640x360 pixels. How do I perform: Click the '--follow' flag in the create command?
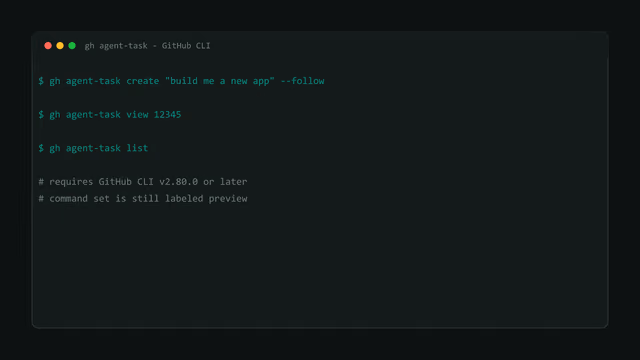[x=302, y=81]
